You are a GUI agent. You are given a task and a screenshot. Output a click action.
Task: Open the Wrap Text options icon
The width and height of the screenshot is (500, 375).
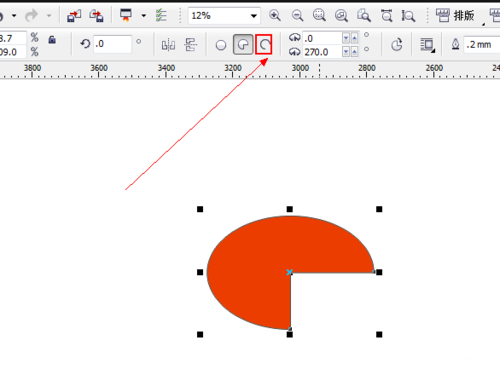427,45
